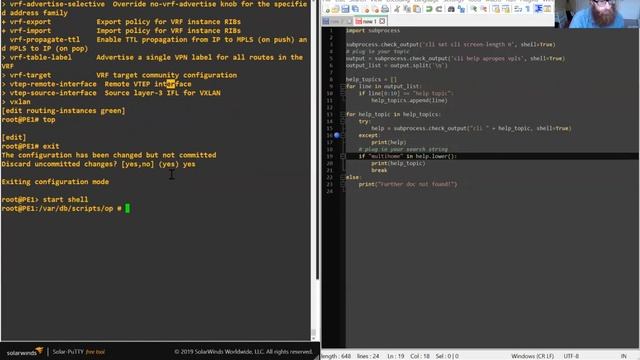The height and width of the screenshot is (360, 640).
Task: Click the Redo arrow icon
Action: pyautogui.click(x=439, y=9)
